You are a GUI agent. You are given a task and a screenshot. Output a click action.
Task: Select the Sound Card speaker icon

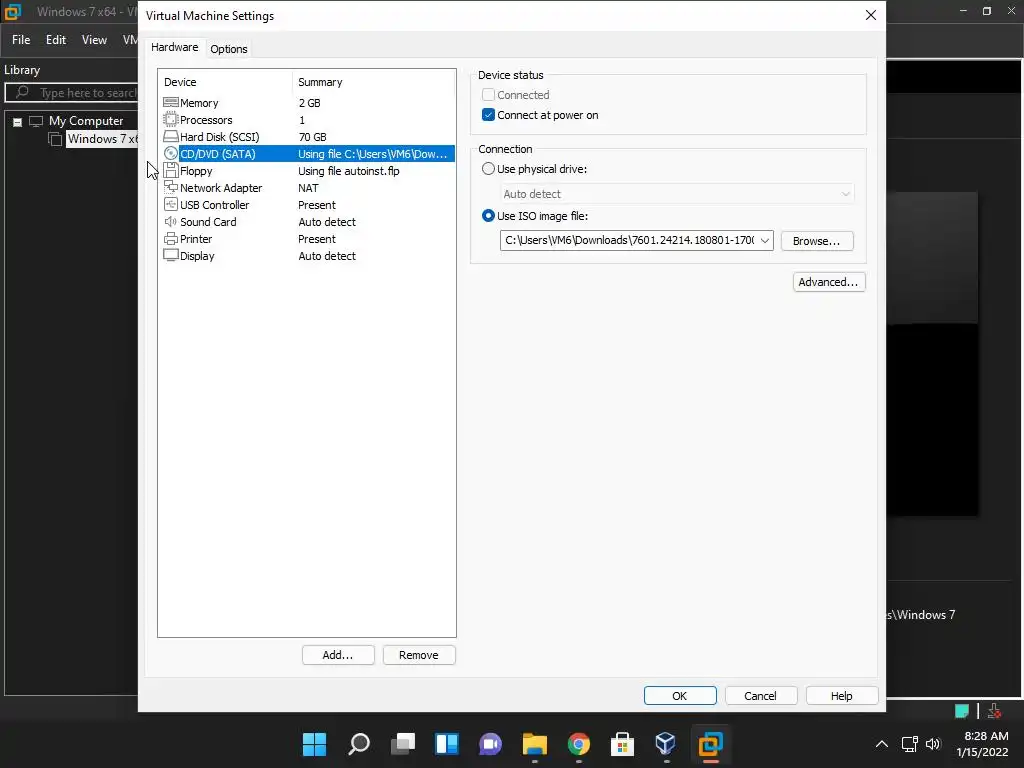tap(170, 221)
